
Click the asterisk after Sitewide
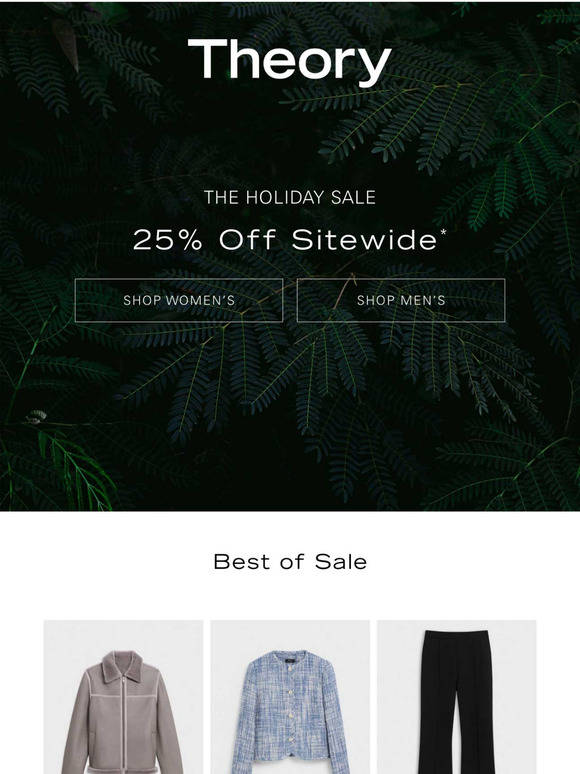(x=443, y=231)
